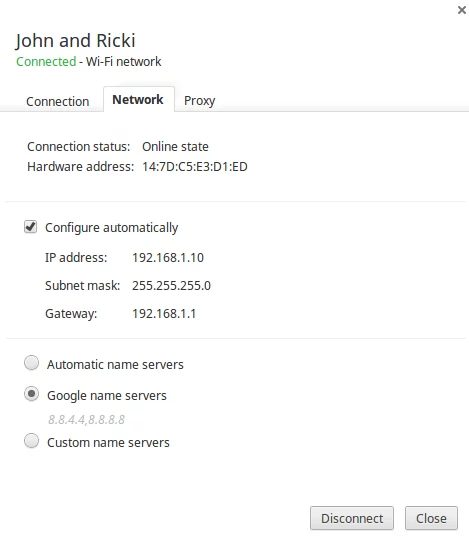Screen dimensions: 469x536
Task: Click the Online state status text
Action: click(x=175, y=147)
